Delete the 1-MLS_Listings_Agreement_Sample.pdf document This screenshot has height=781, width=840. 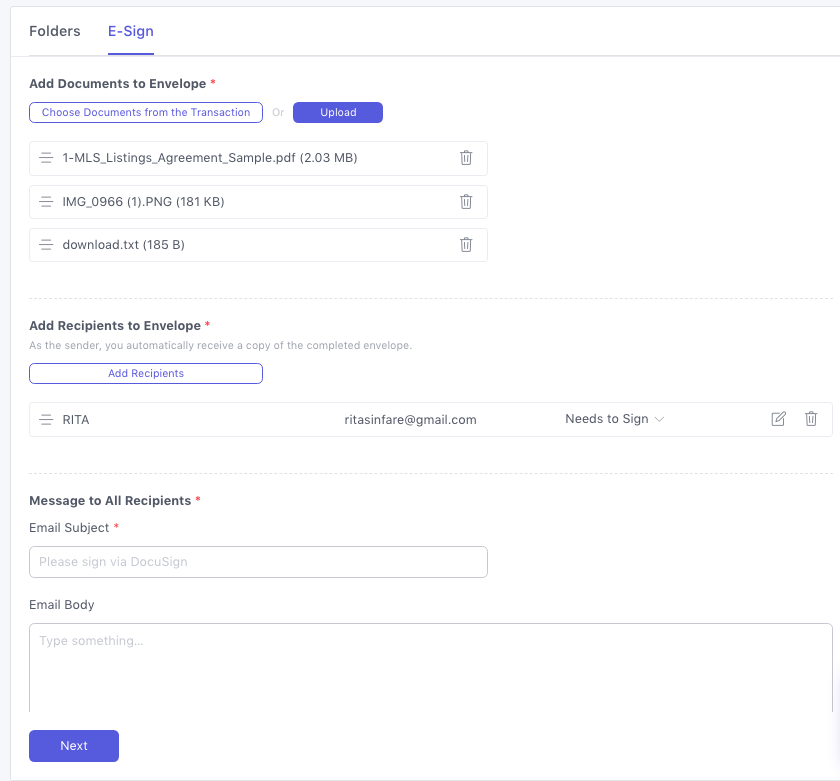[x=466, y=158]
